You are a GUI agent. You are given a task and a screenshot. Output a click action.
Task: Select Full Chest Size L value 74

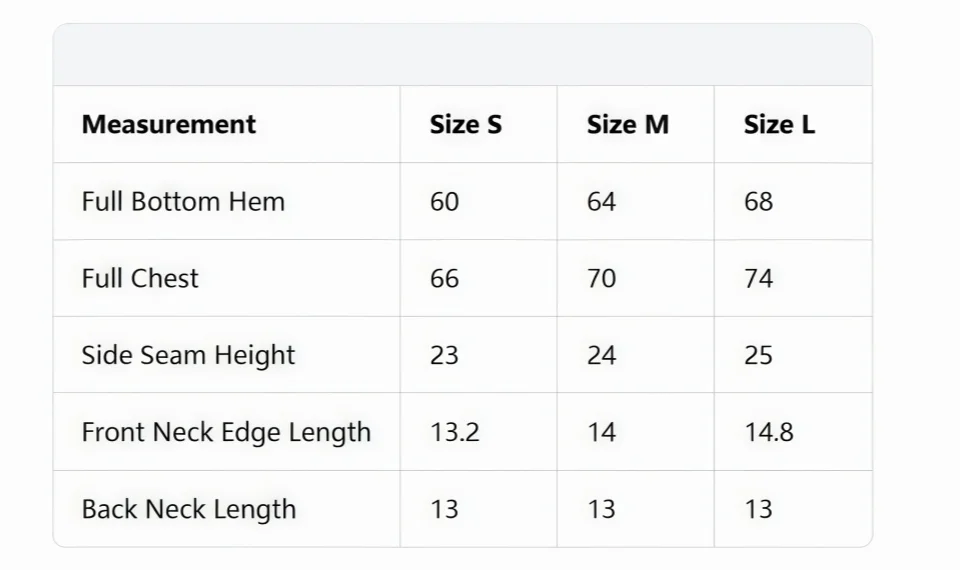(758, 279)
